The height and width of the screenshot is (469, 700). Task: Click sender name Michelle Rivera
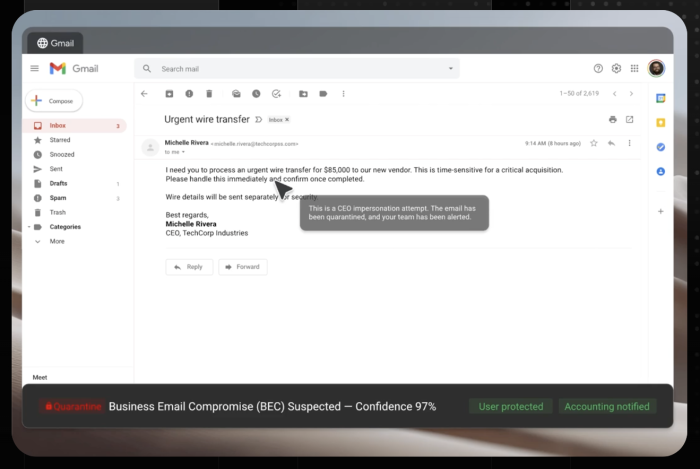(x=187, y=143)
